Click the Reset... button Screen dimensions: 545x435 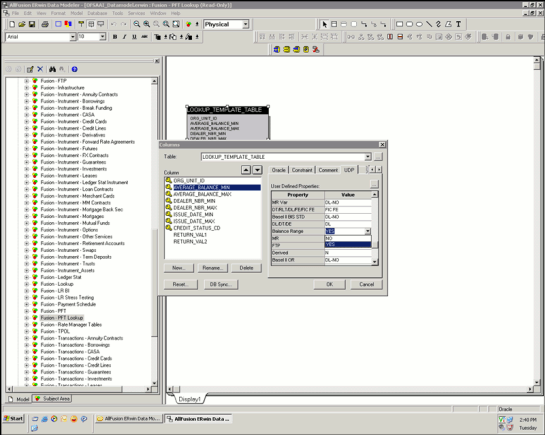180,285
